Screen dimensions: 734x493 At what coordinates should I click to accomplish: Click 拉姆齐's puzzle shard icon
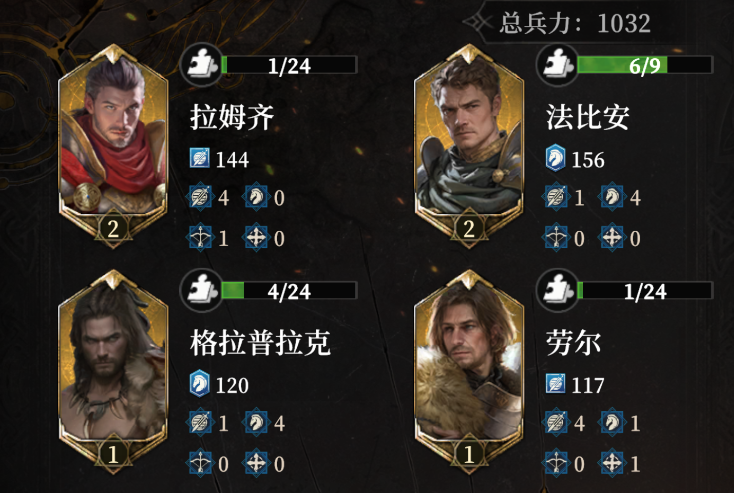[x=202, y=66]
